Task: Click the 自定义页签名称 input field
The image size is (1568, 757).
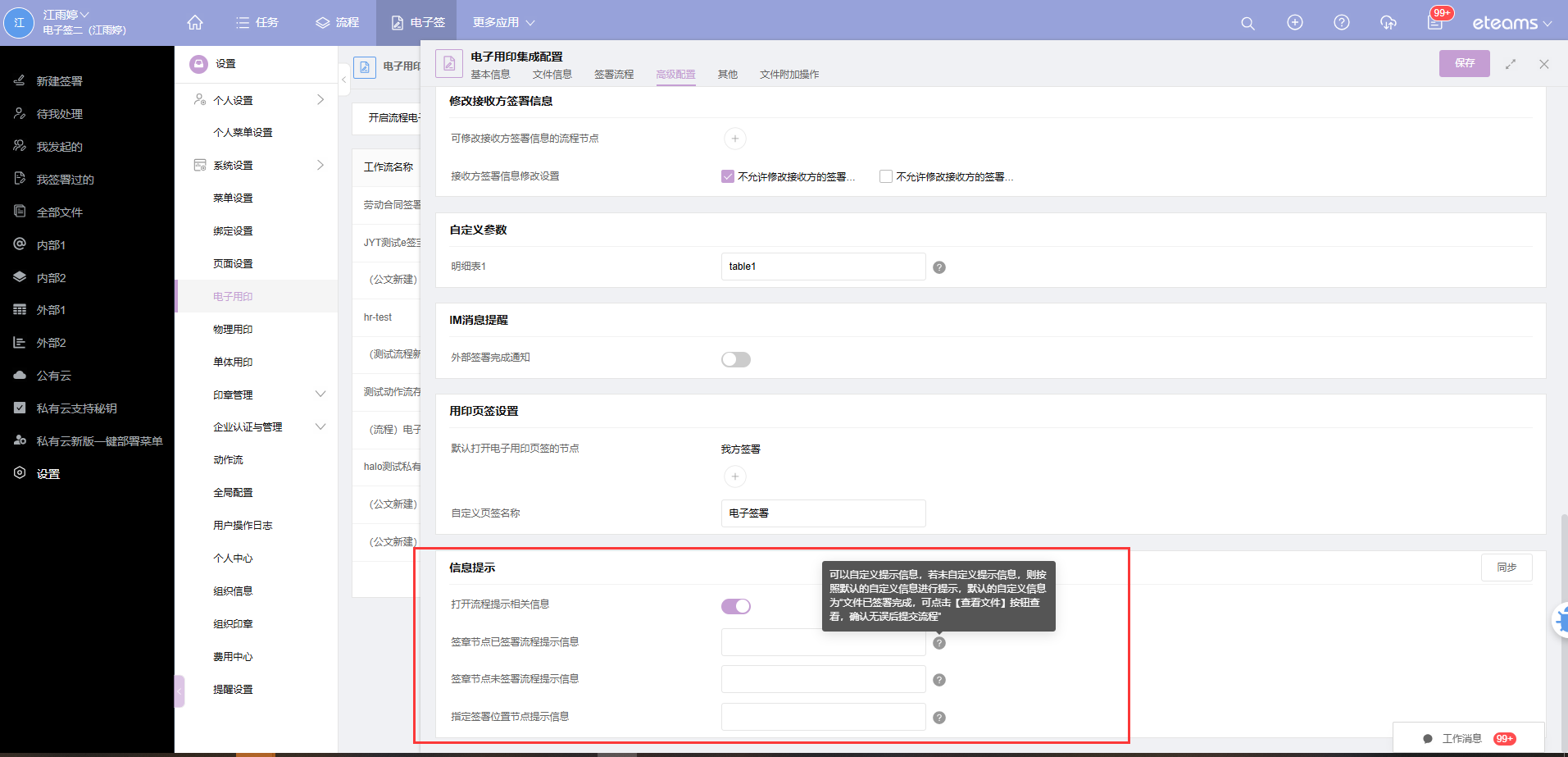Action: click(823, 513)
